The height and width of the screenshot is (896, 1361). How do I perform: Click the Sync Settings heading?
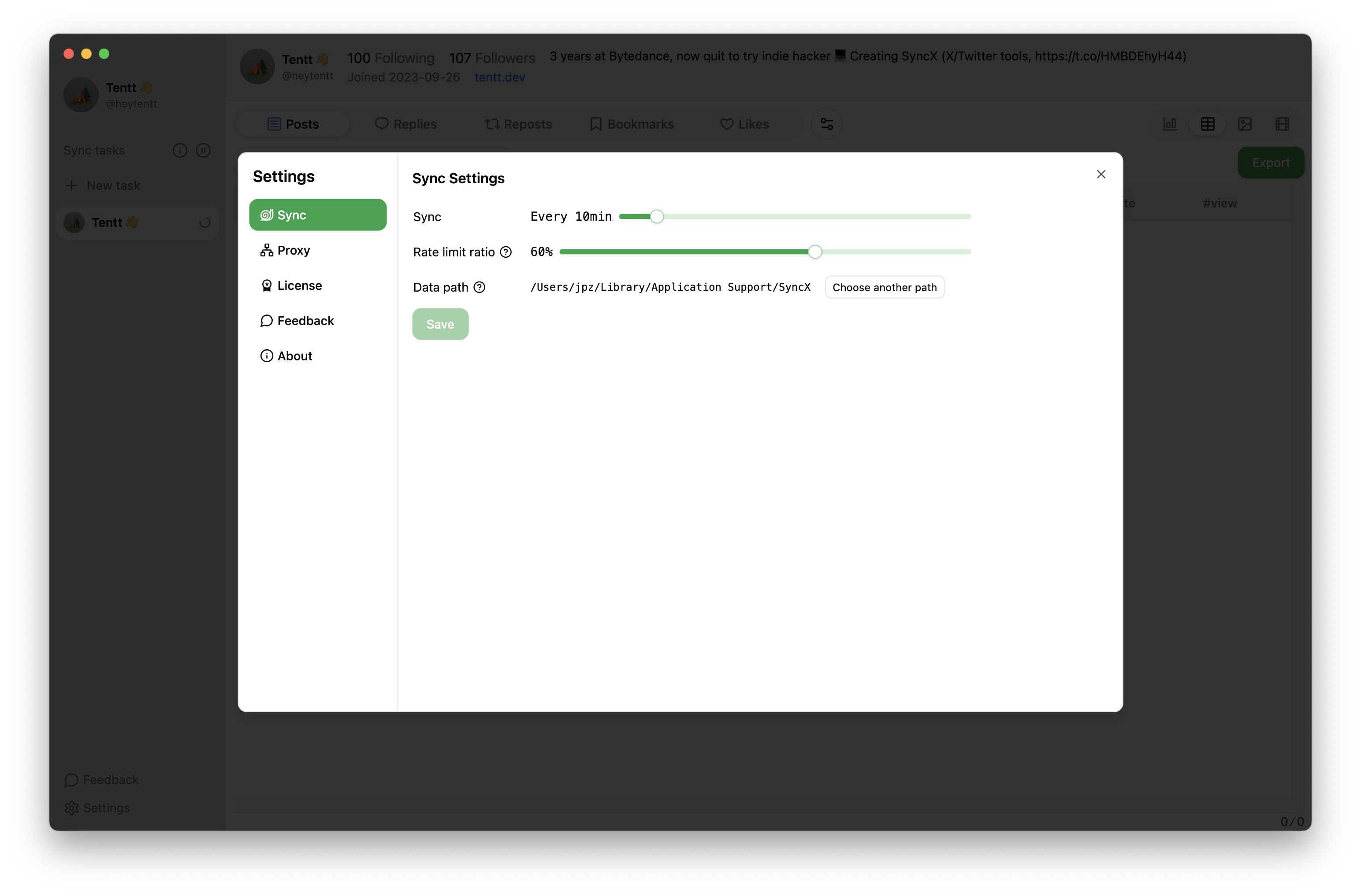pyautogui.click(x=458, y=178)
